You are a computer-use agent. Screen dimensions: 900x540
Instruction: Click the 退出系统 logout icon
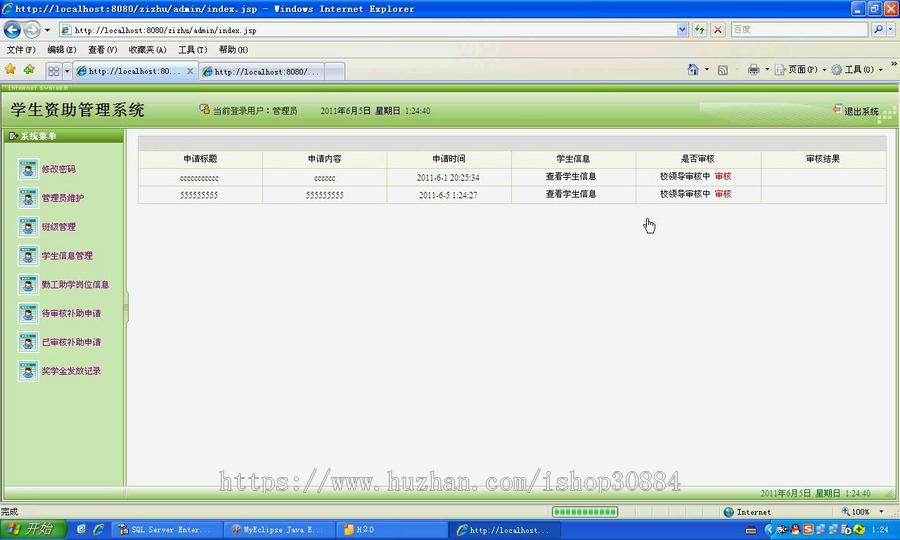coord(837,109)
